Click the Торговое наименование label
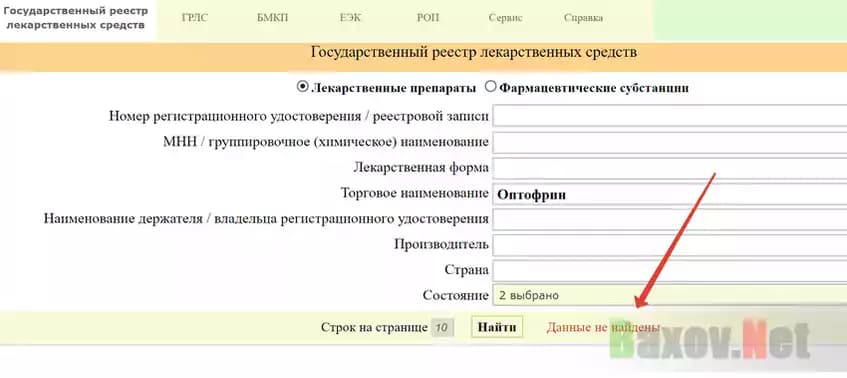847x378 pixels. 415,193
